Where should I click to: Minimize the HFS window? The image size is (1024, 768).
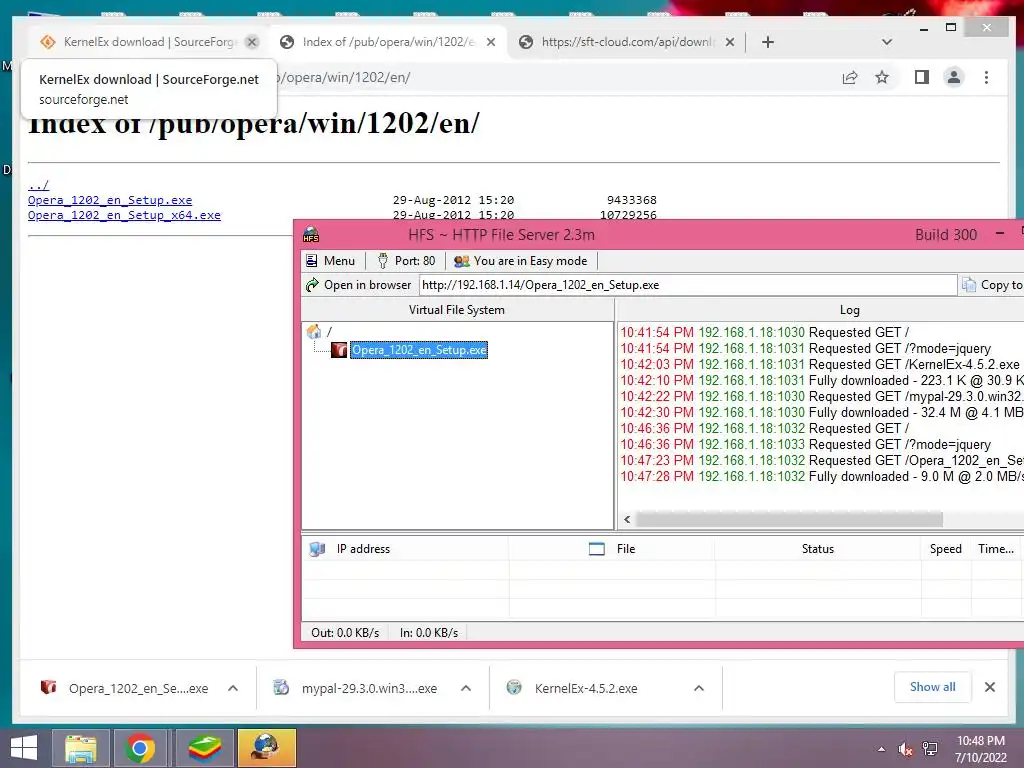tap(1000, 234)
